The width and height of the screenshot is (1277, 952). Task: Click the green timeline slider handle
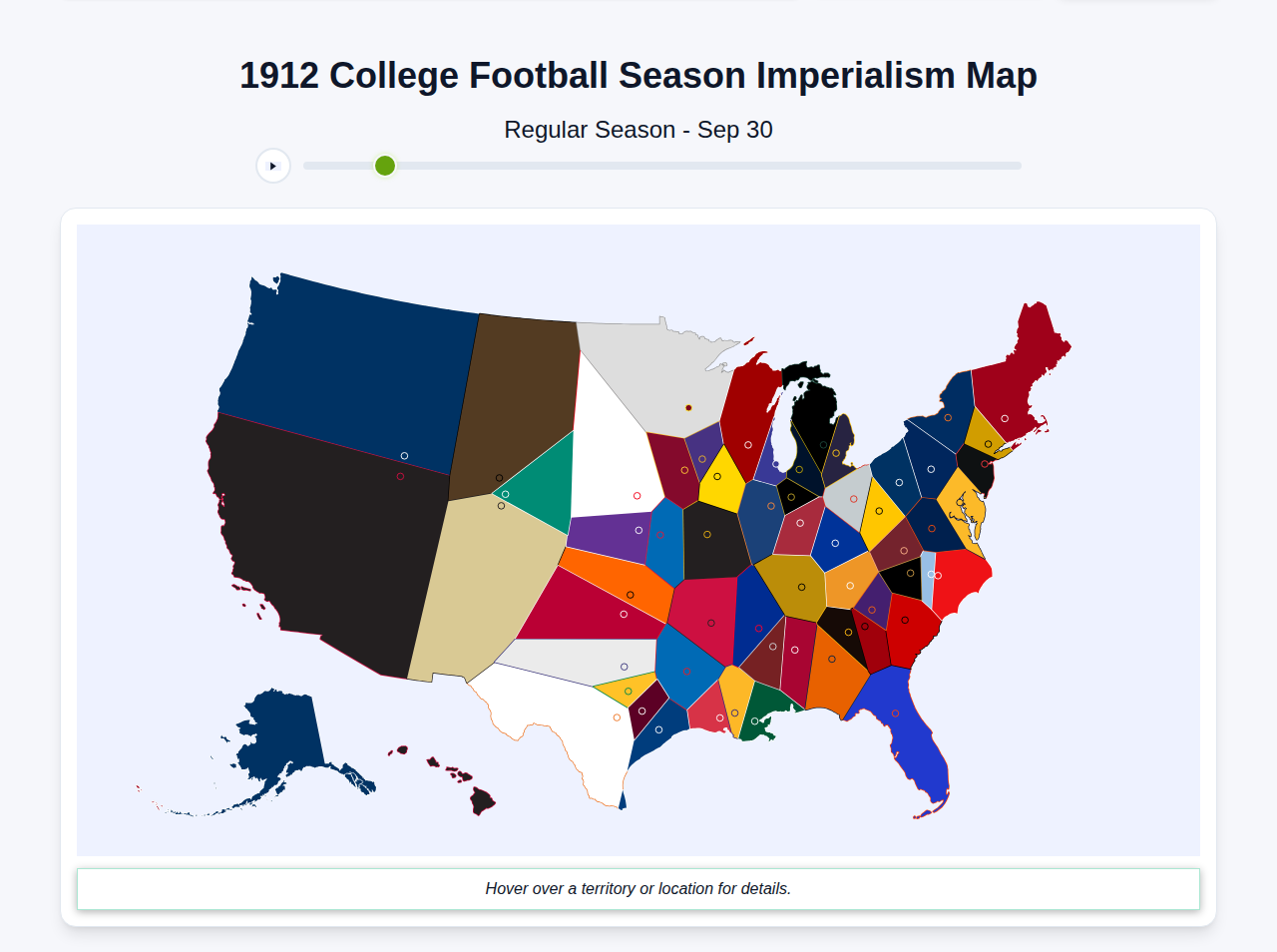click(x=384, y=166)
